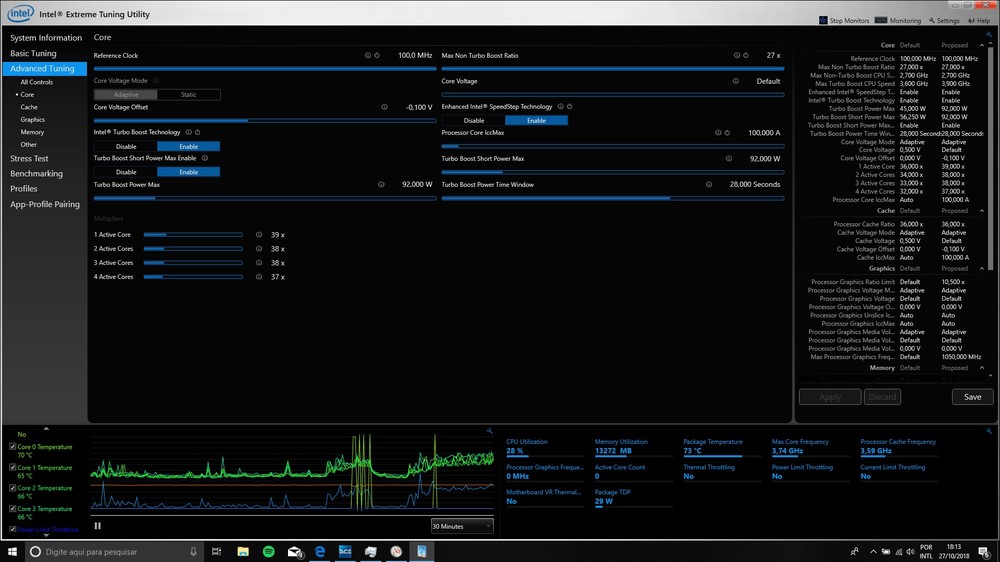Disable Intel Turbo Boost Technology

[x=126, y=146]
